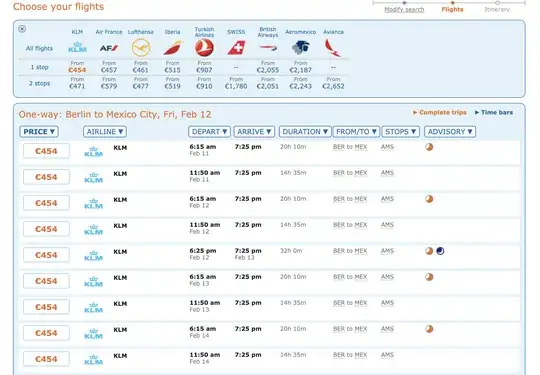Click BER to MEX in 32h 0m row
This screenshot has width=540, height=375.
click(350, 251)
